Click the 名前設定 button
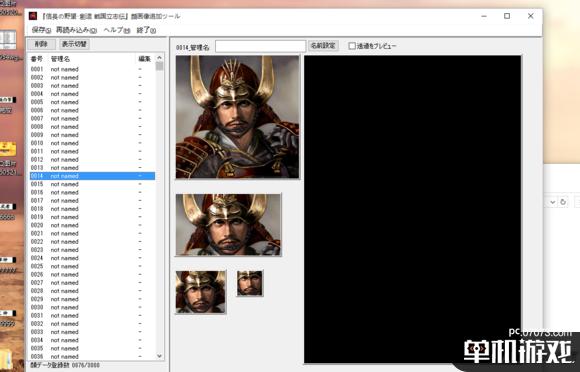The width and height of the screenshot is (580, 372). [x=323, y=46]
